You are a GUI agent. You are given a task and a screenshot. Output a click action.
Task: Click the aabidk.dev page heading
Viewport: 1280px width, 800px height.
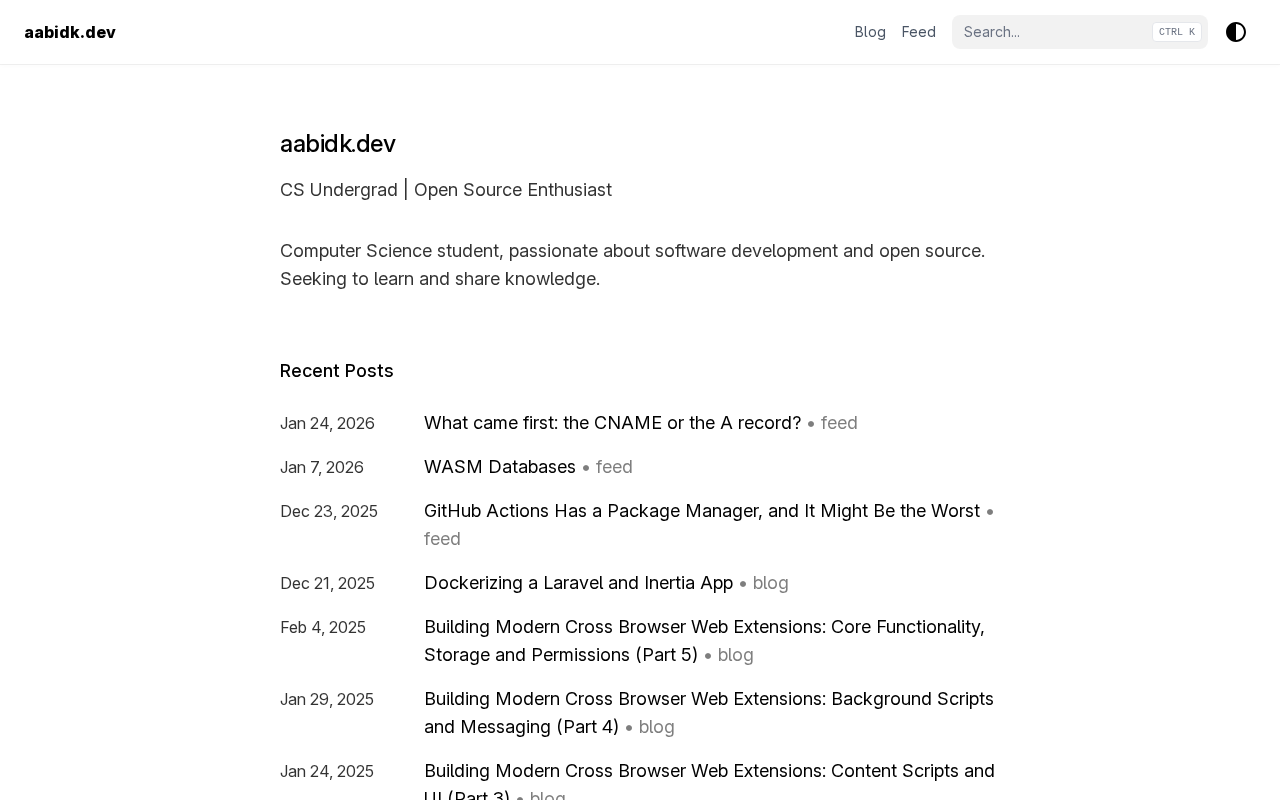[338, 144]
